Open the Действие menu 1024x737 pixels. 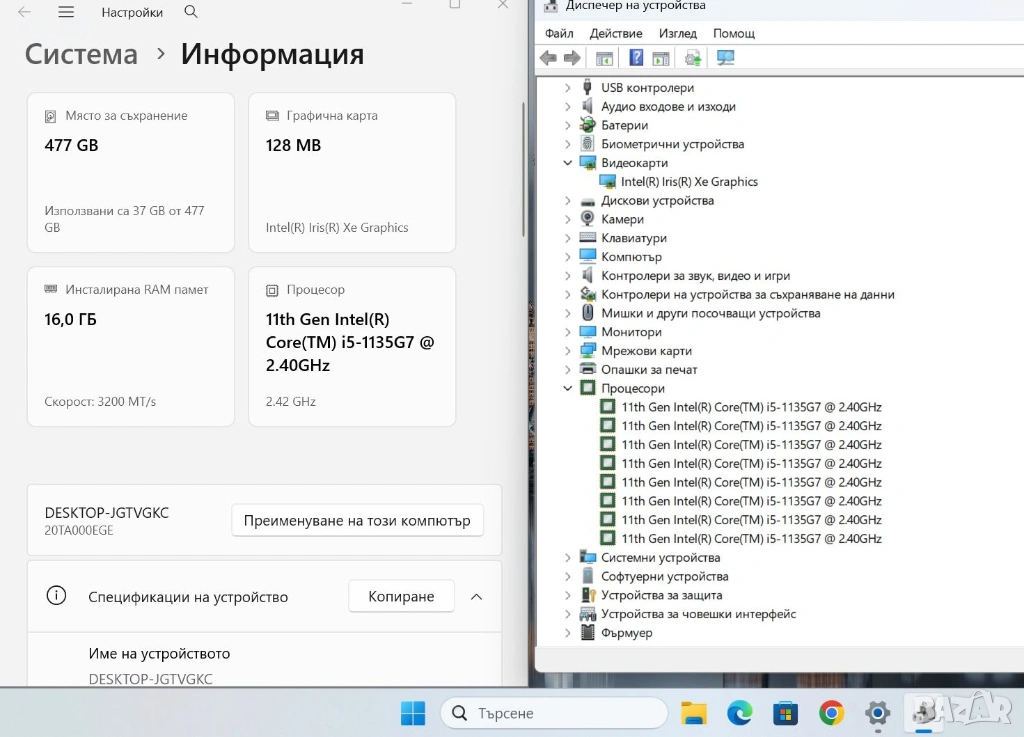pos(616,33)
